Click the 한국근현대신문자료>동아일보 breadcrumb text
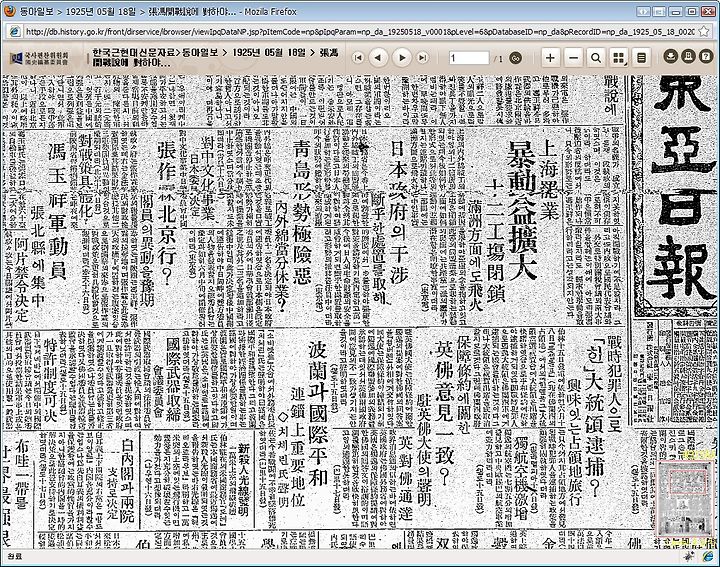Image resolution: width=720 pixels, height=567 pixels. tap(155, 53)
